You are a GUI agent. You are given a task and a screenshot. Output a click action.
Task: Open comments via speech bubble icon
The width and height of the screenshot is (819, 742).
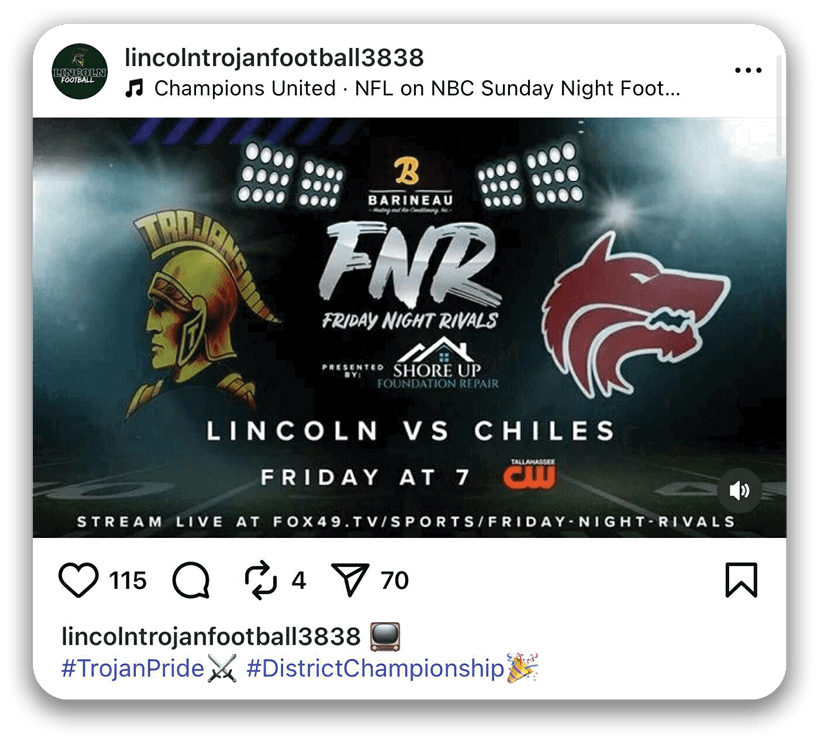pyautogui.click(x=191, y=580)
